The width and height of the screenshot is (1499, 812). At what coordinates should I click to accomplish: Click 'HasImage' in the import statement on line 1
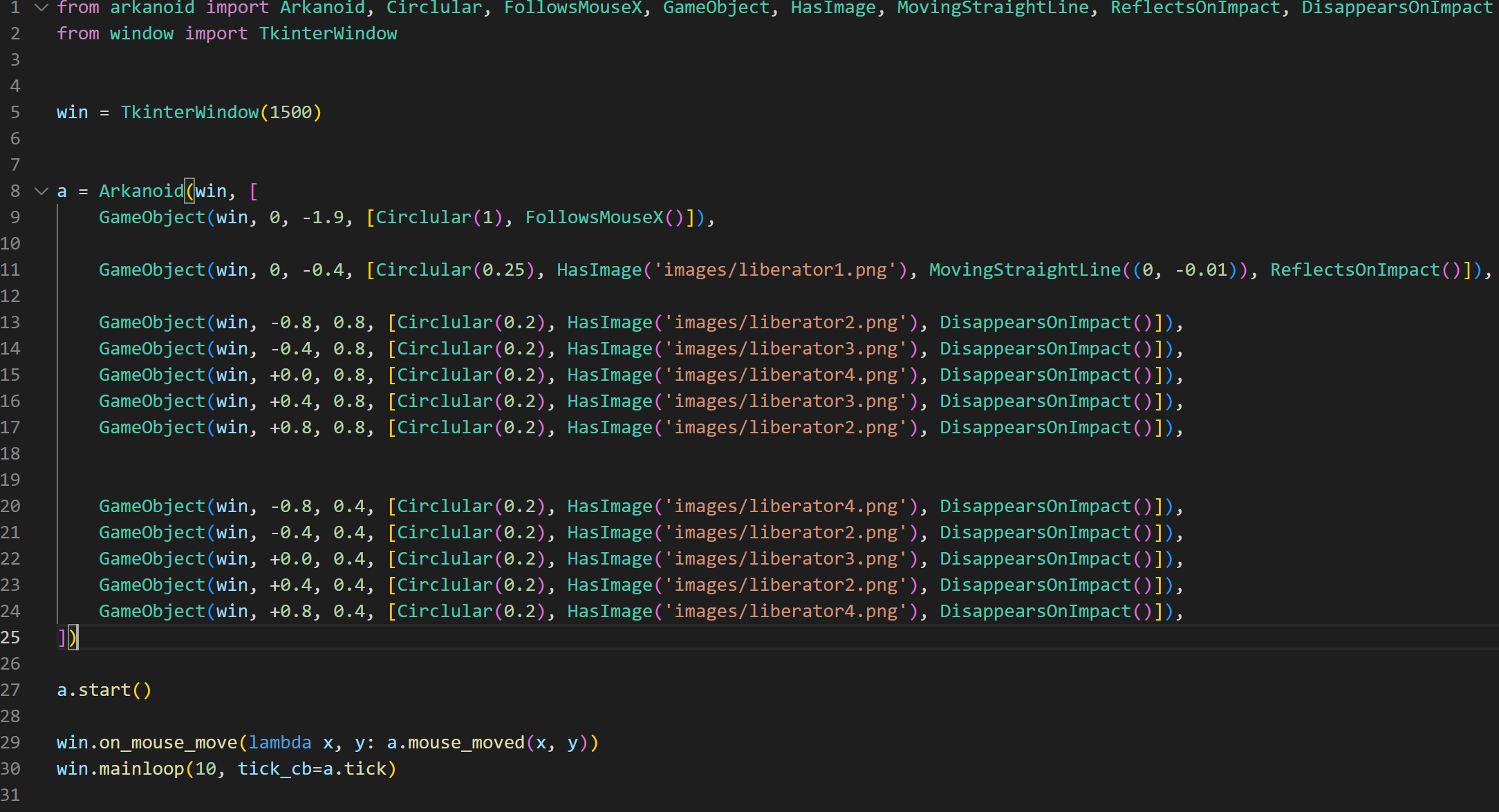tap(833, 8)
